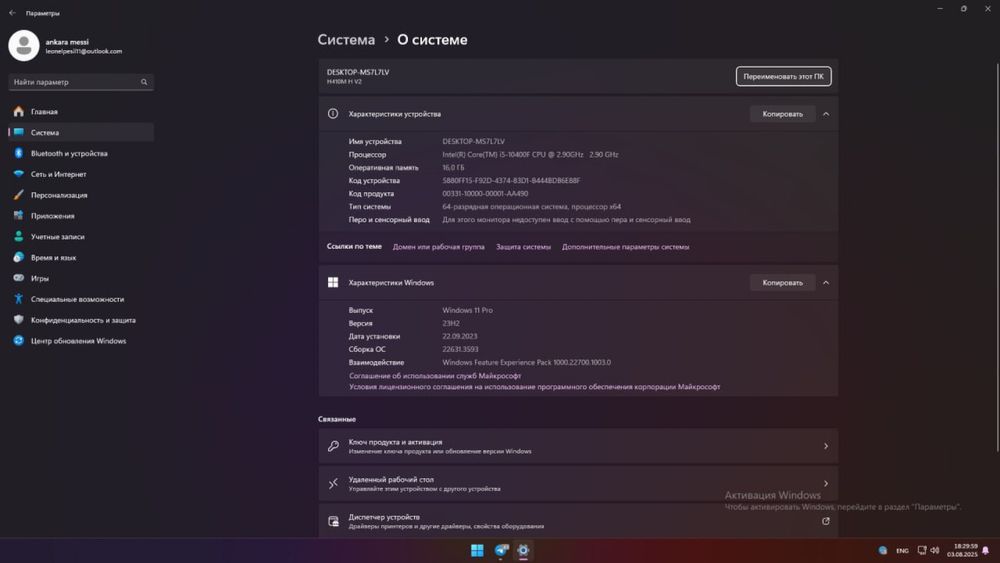Open Персонализация brush icon
Image resolution: width=1000 pixels, height=563 pixels.
coord(18,195)
